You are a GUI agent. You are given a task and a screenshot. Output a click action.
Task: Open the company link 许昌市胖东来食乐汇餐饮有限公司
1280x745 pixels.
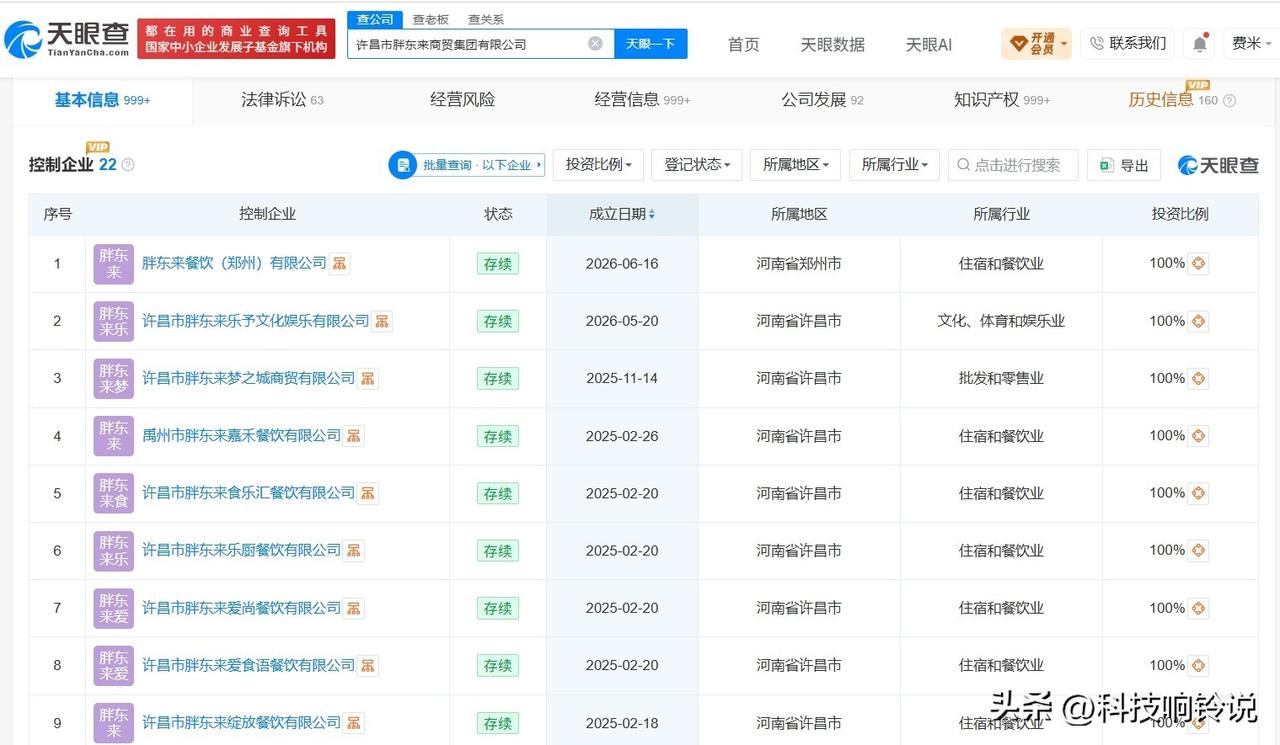[248, 493]
